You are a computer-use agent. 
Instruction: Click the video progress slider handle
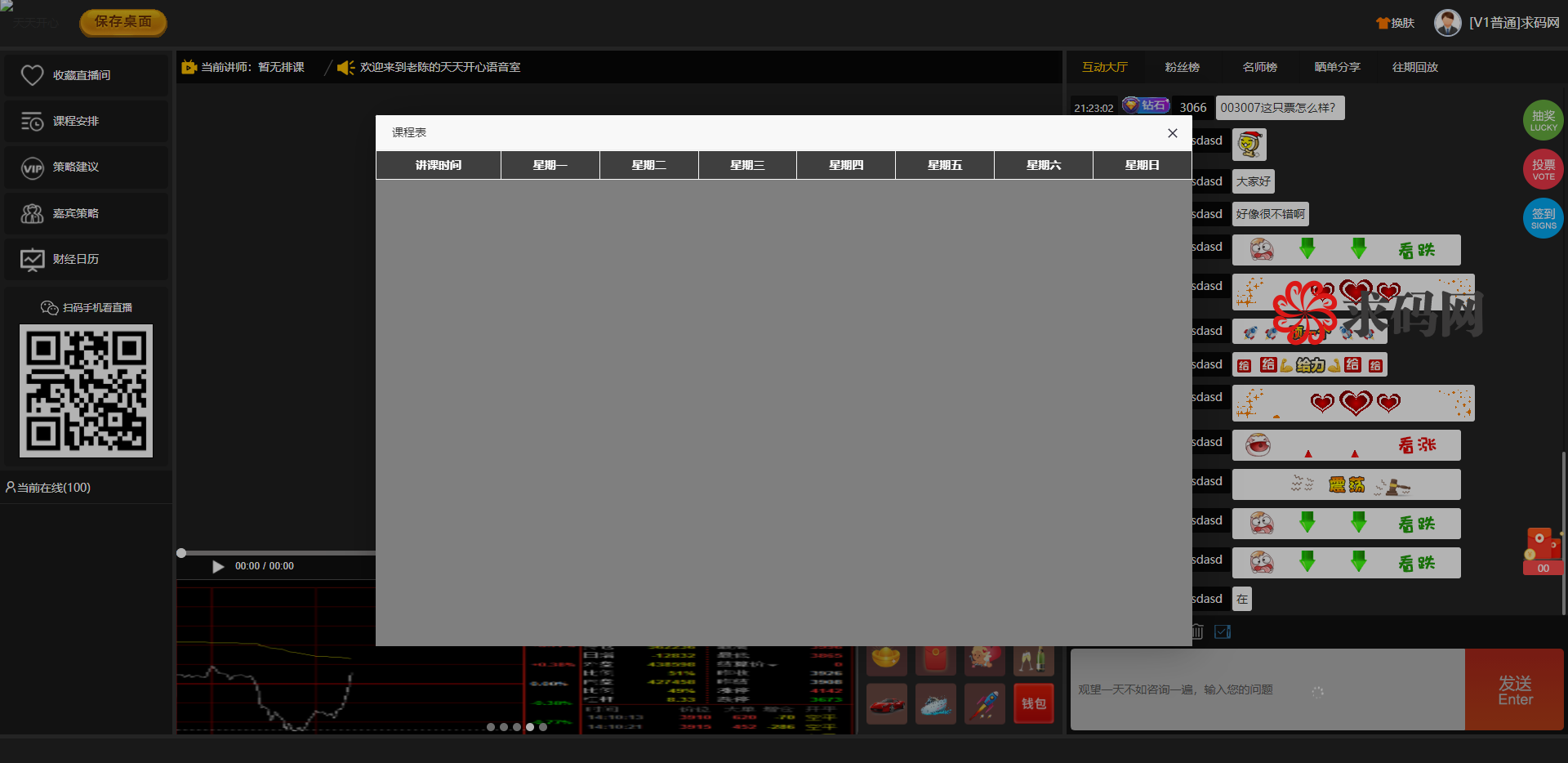(x=181, y=553)
